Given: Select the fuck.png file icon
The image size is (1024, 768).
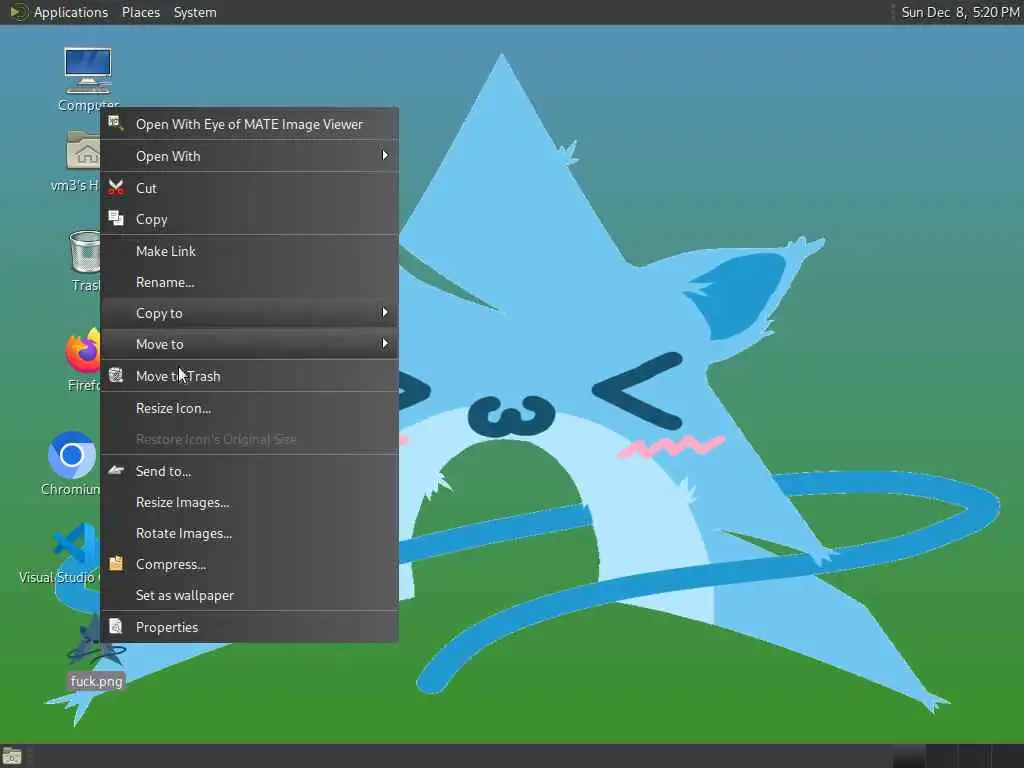Looking at the screenshot, I should tap(96, 643).
